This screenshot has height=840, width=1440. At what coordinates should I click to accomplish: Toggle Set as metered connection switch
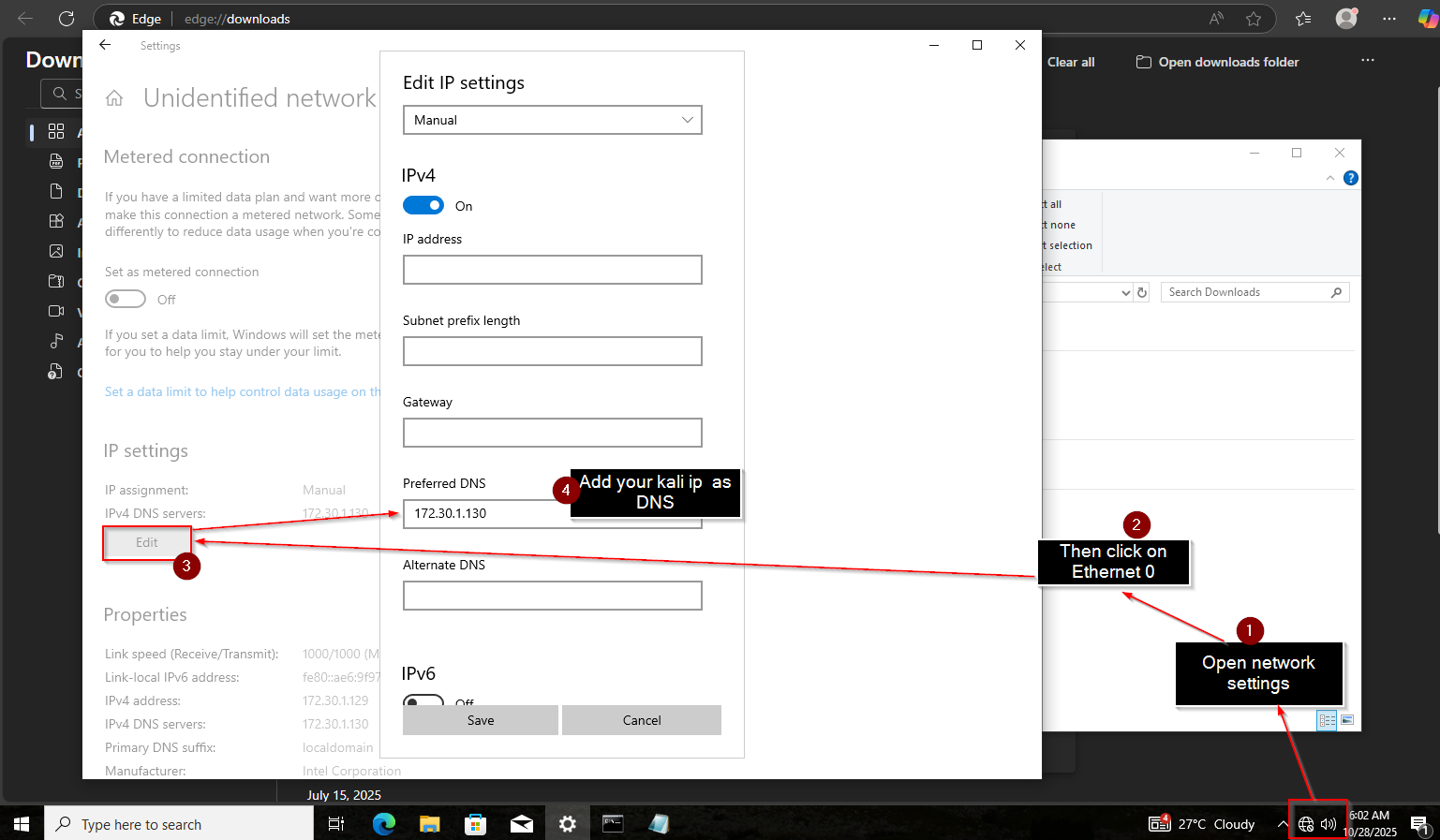coord(126,300)
